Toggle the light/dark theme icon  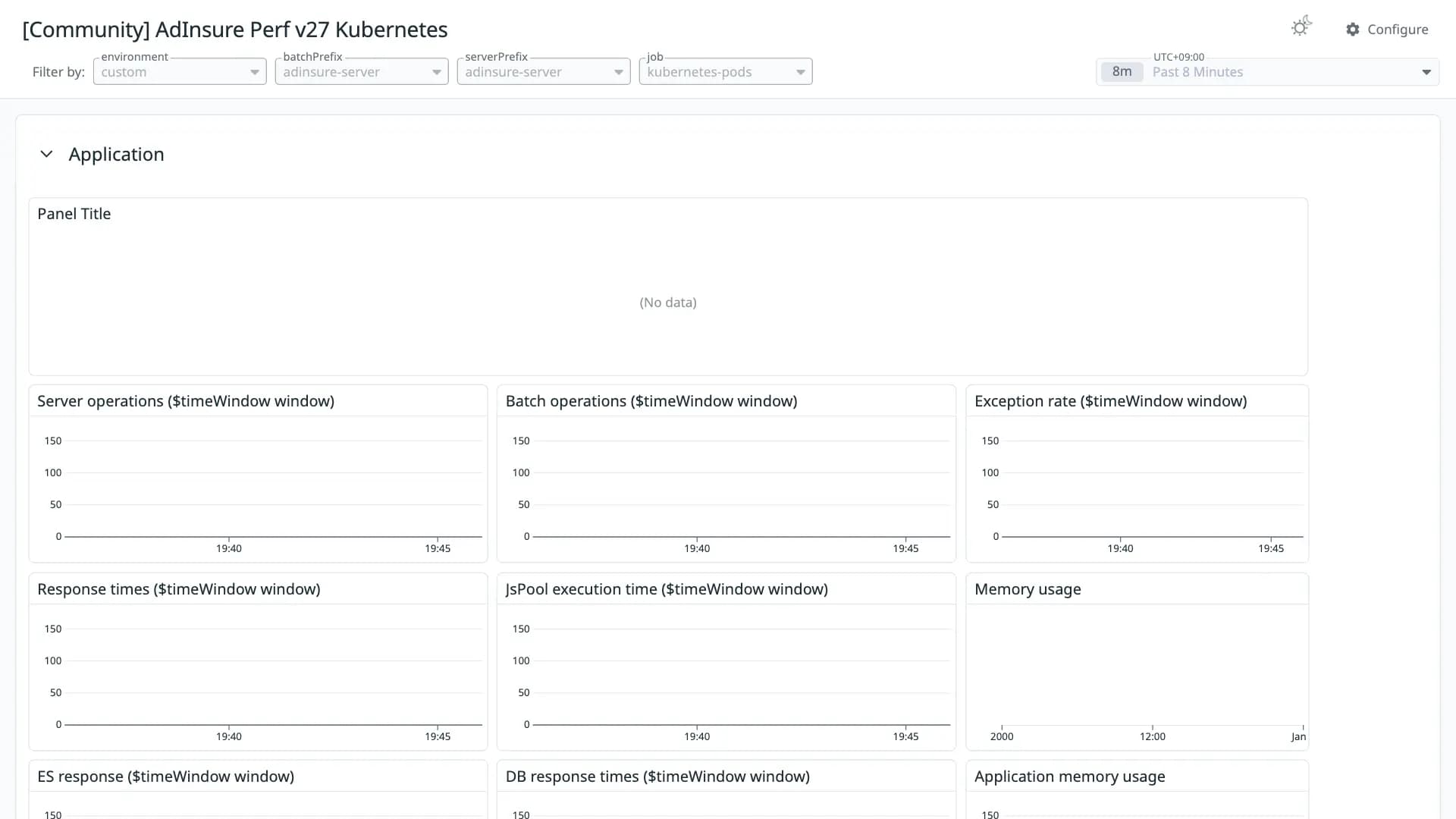coord(1301,27)
